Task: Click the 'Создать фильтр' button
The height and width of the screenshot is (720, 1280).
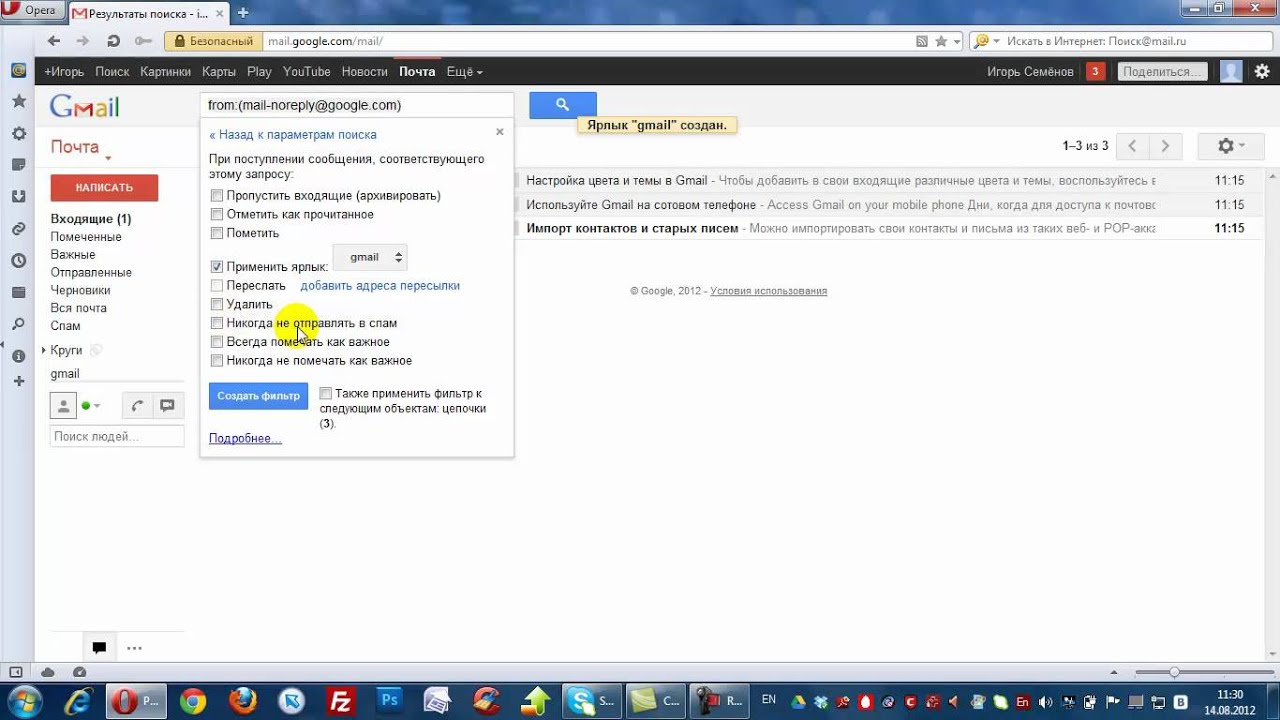Action: point(258,396)
